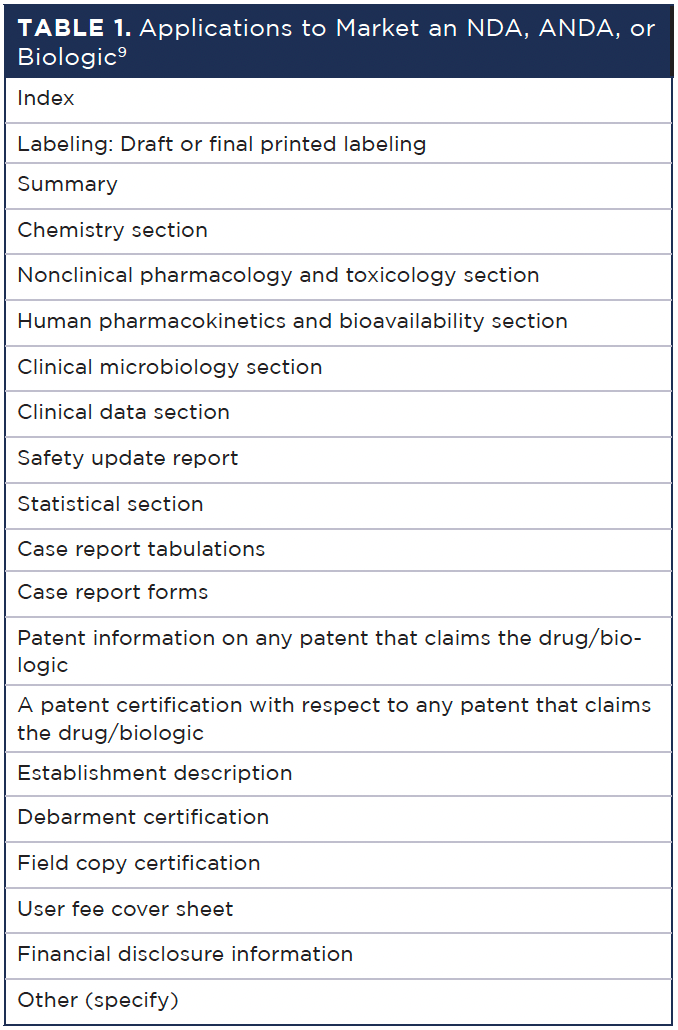This screenshot has width=678, height=1030.
Task: Click the Chemistry section row
Action: [338, 231]
